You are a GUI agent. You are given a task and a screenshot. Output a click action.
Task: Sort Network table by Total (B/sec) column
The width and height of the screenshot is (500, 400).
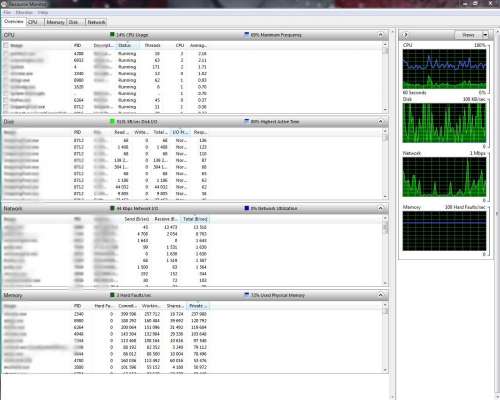195,219
